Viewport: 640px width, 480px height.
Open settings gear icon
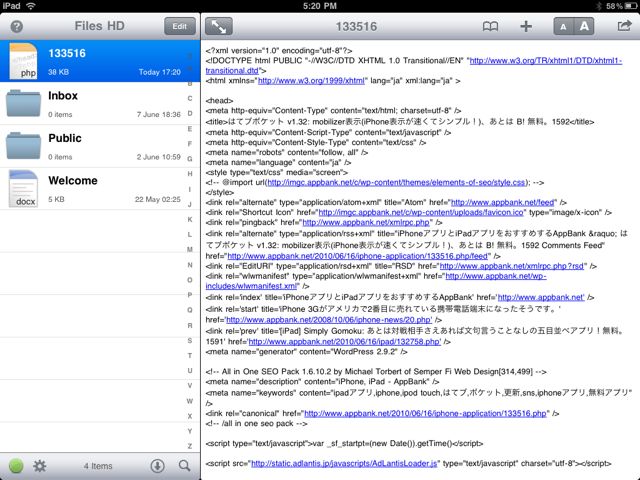(x=40, y=466)
